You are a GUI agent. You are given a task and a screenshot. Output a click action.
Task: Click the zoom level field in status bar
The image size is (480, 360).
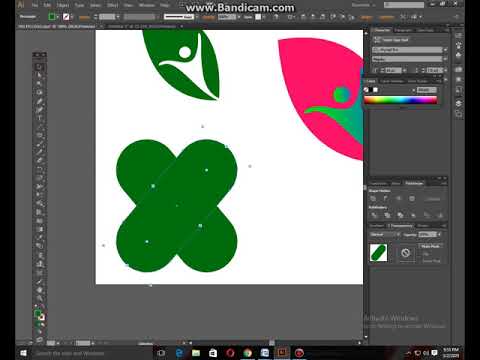click(x=50, y=343)
